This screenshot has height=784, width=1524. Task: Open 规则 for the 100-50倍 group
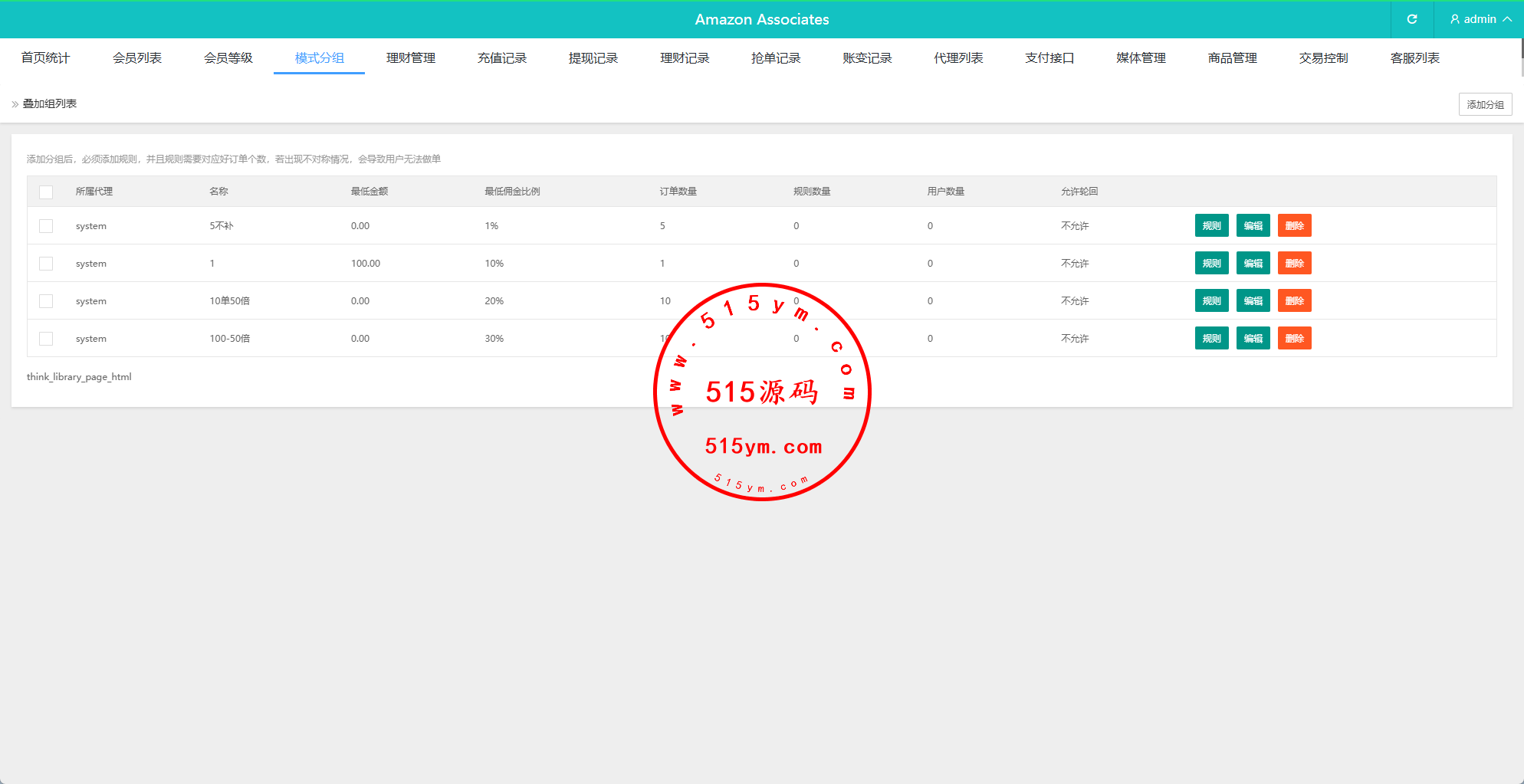[1211, 339]
